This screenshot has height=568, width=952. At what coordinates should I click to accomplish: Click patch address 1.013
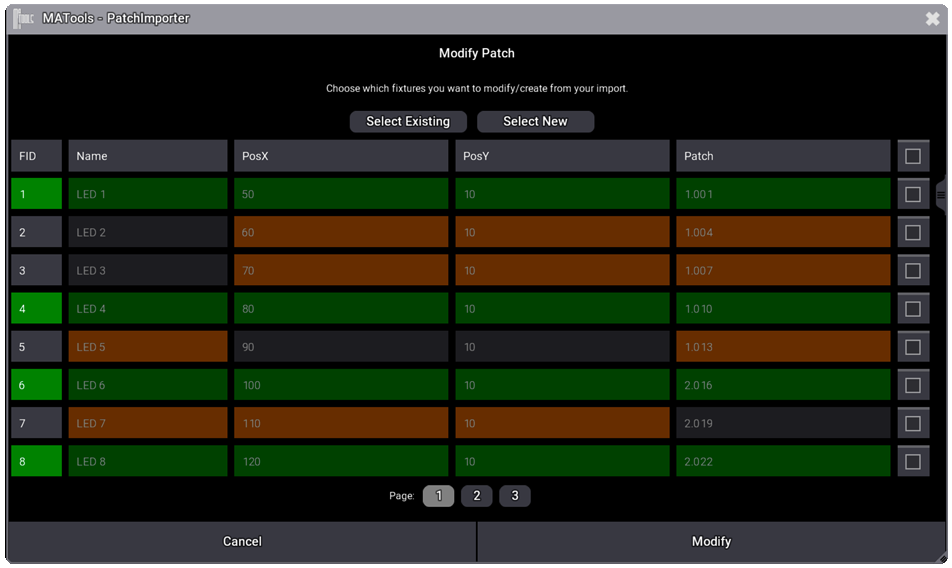click(783, 347)
